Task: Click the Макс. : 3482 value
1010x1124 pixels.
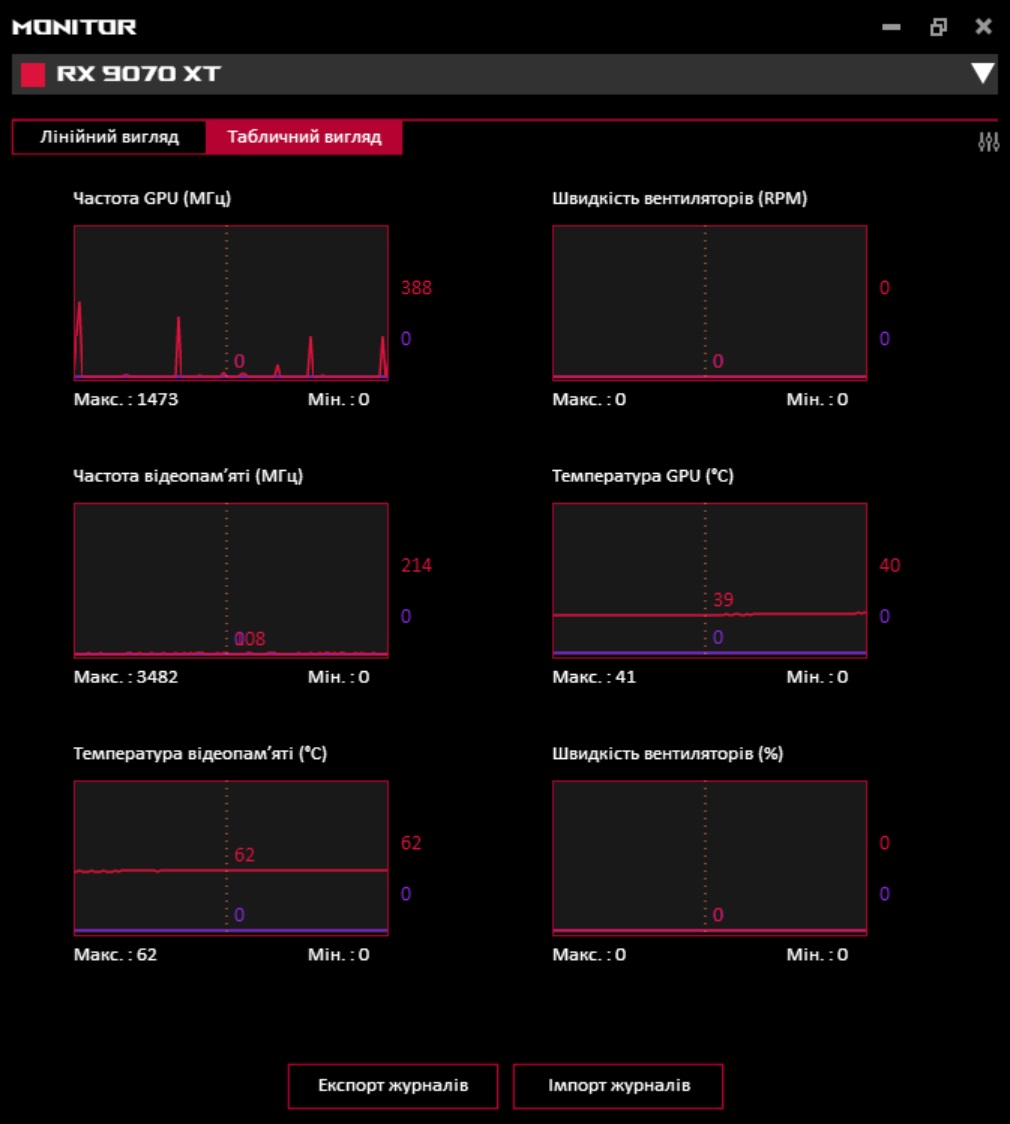Action: (x=126, y=677)
